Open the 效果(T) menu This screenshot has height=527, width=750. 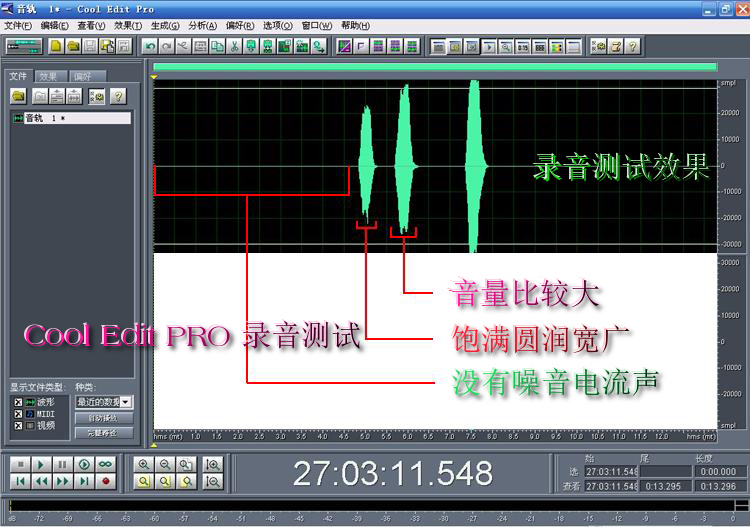(x=127, y=25)
